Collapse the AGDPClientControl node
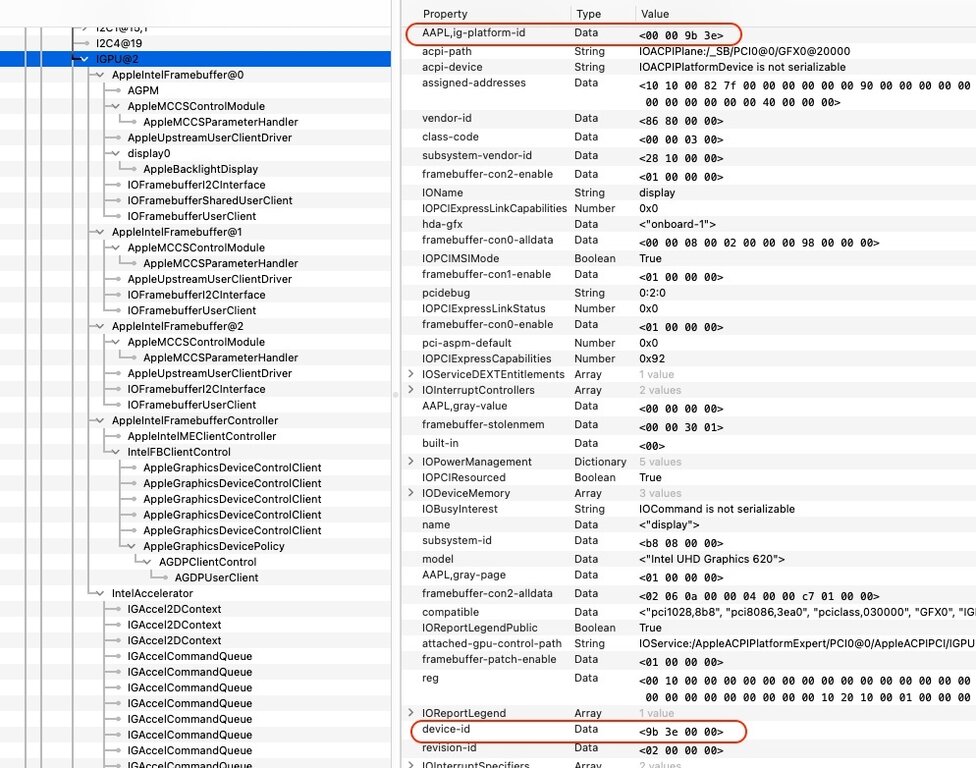 point(147,561)
